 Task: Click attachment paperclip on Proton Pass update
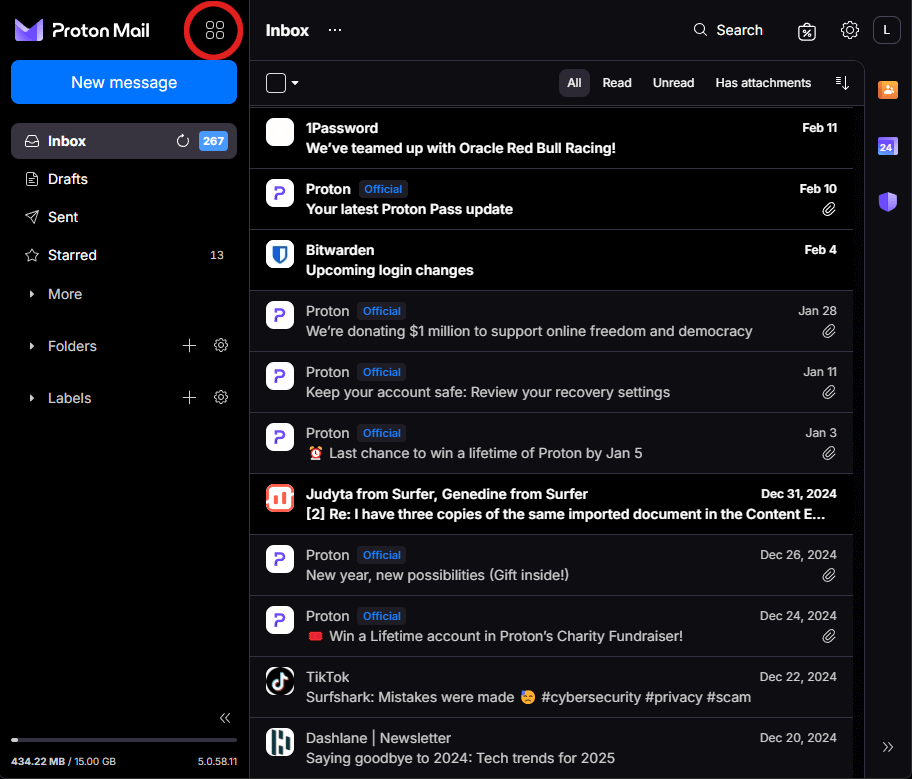829,209
